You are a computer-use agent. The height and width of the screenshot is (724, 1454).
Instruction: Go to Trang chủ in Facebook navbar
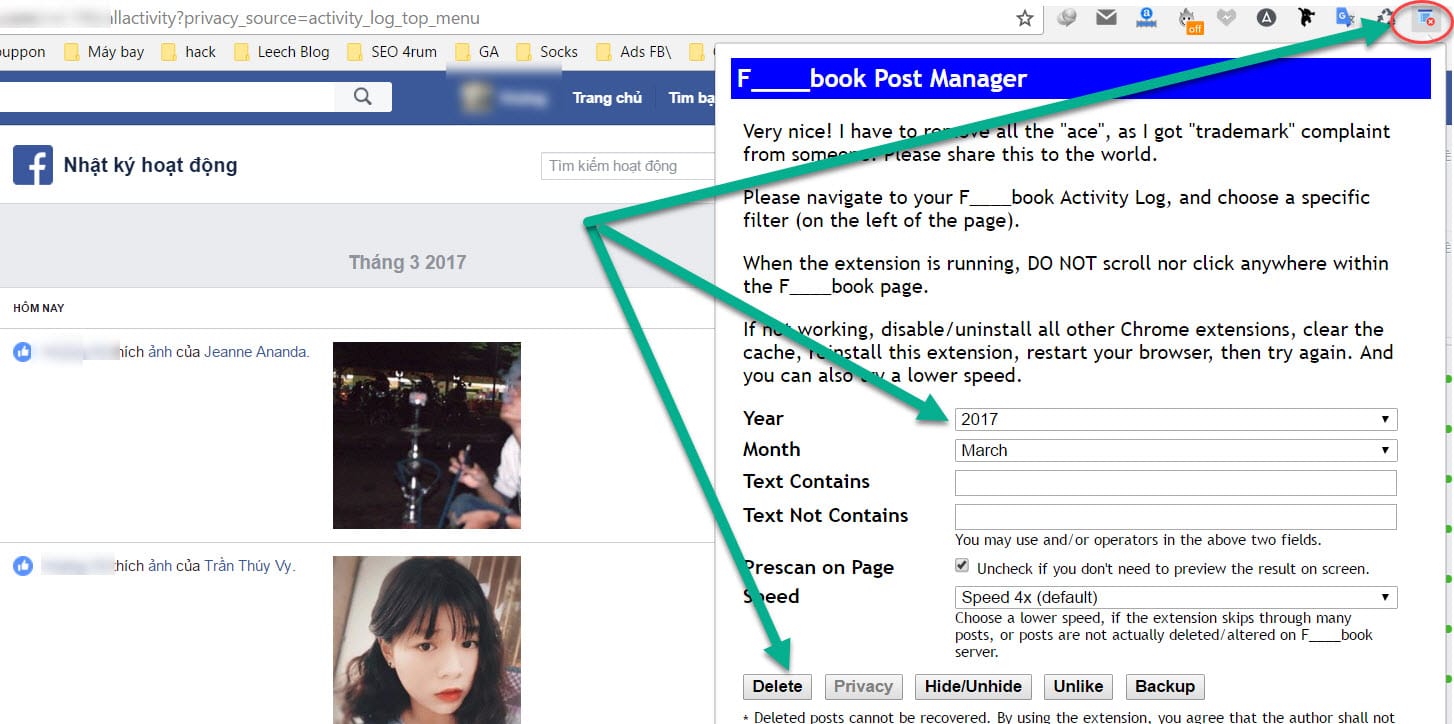(607, 98)
